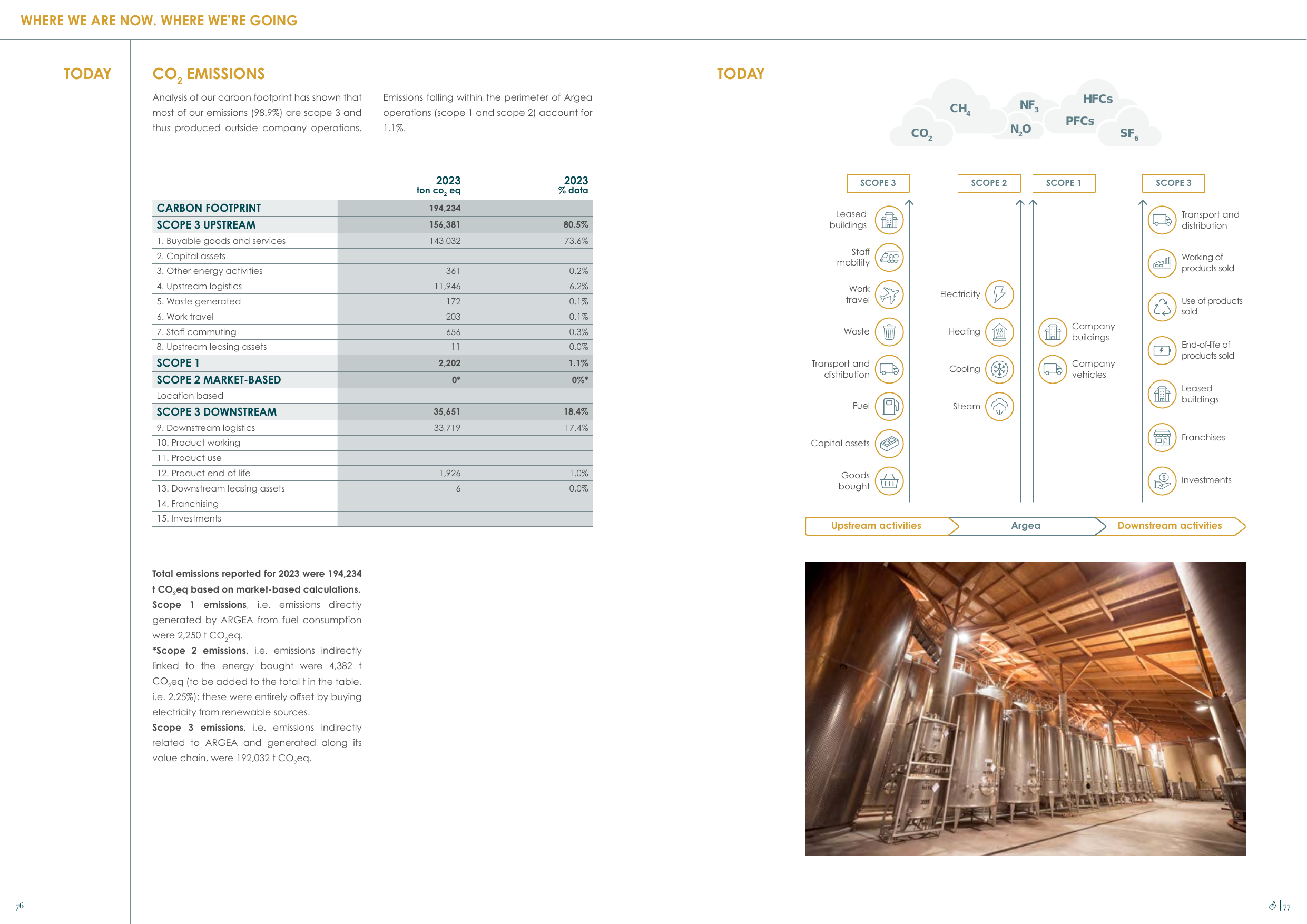Click the Electricity lightning bolt icon
Image resolution: width=1307 pixels, height=924 pixels.
(x=999, y=294)
